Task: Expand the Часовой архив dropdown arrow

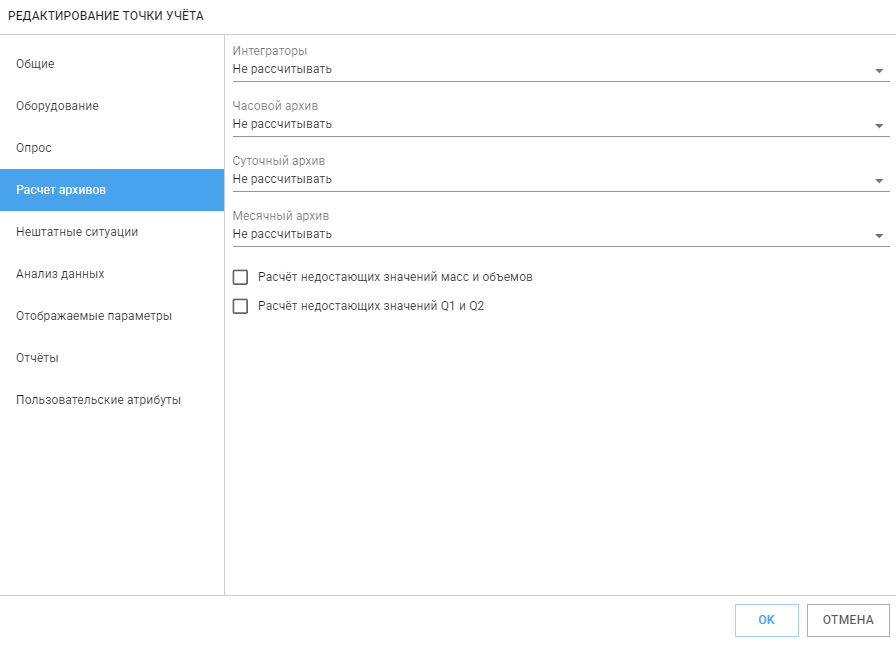Action: tap(879, 126)
